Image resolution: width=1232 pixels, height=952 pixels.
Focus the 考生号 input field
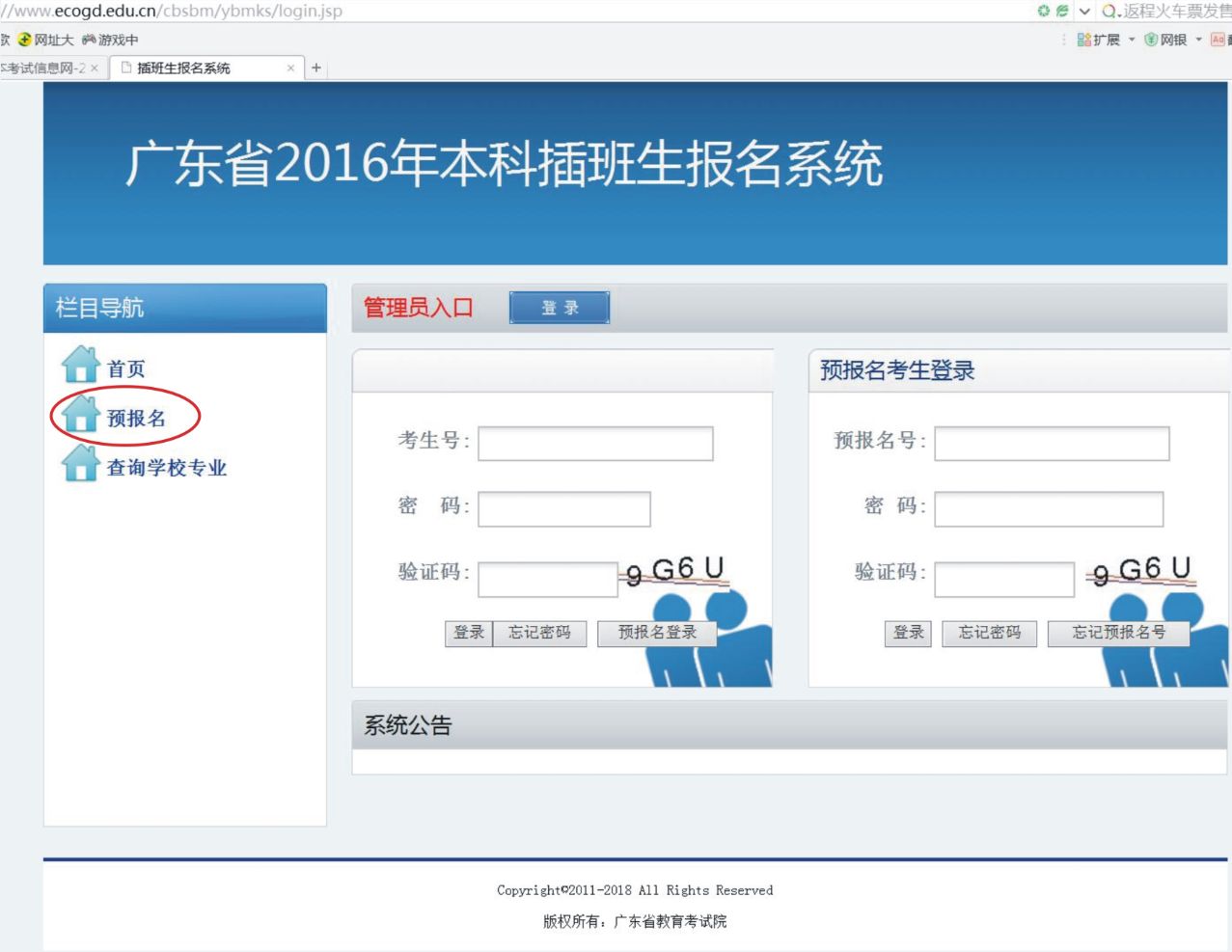[595, 444]
